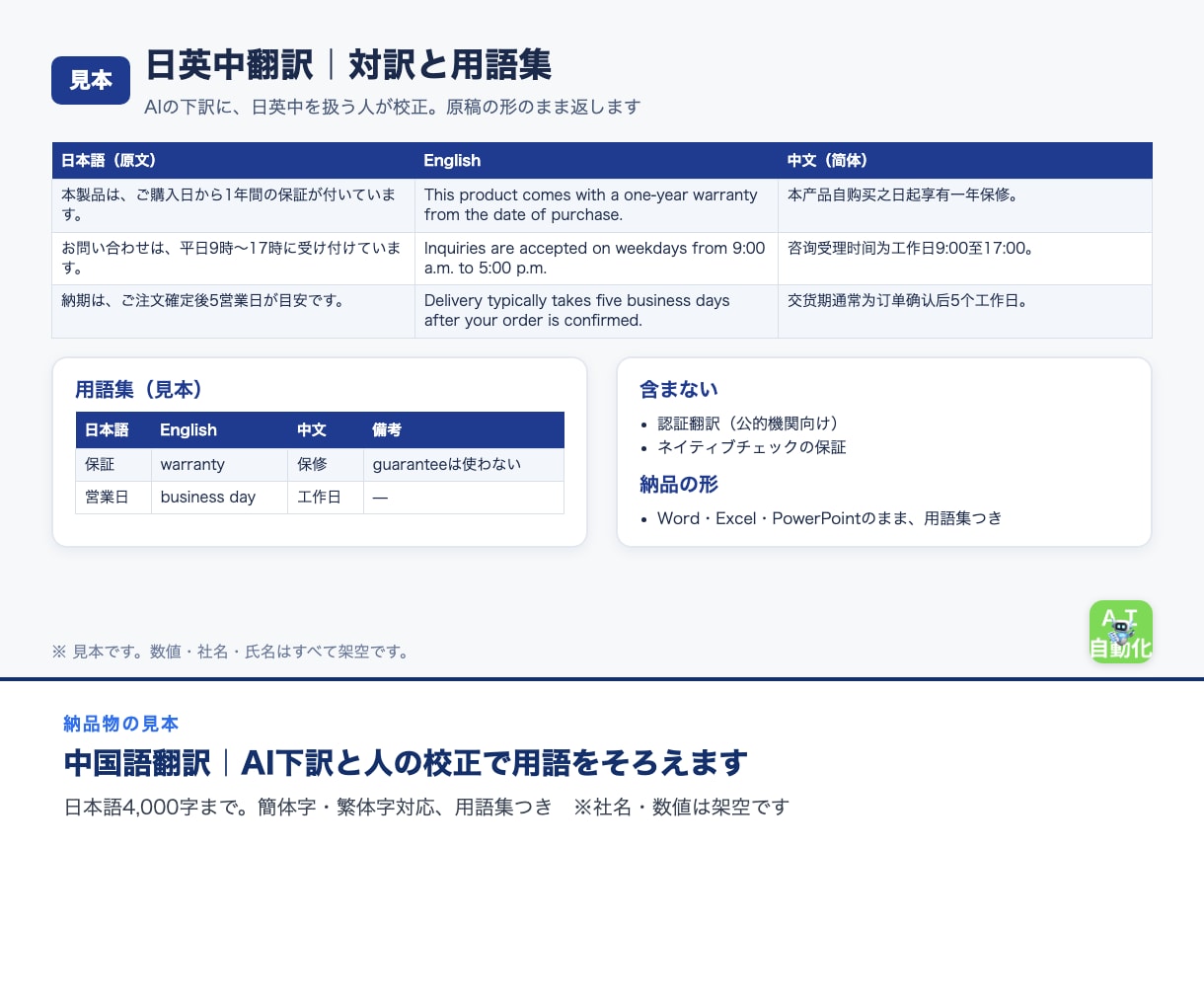Click the English column header in translation table
The width and height of the screenshot is (1204, 1003).
pos(596,160)
